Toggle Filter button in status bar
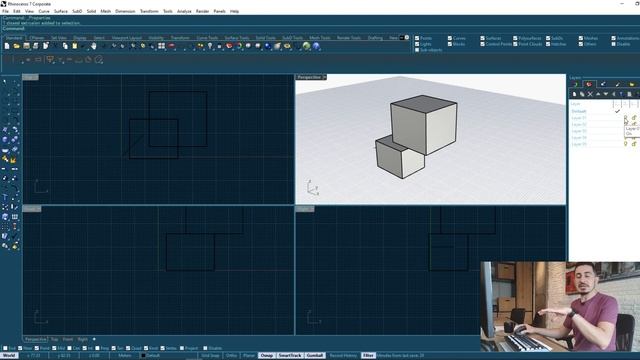The width and height of the screenshot is (640, 360). tap(368, 356)
